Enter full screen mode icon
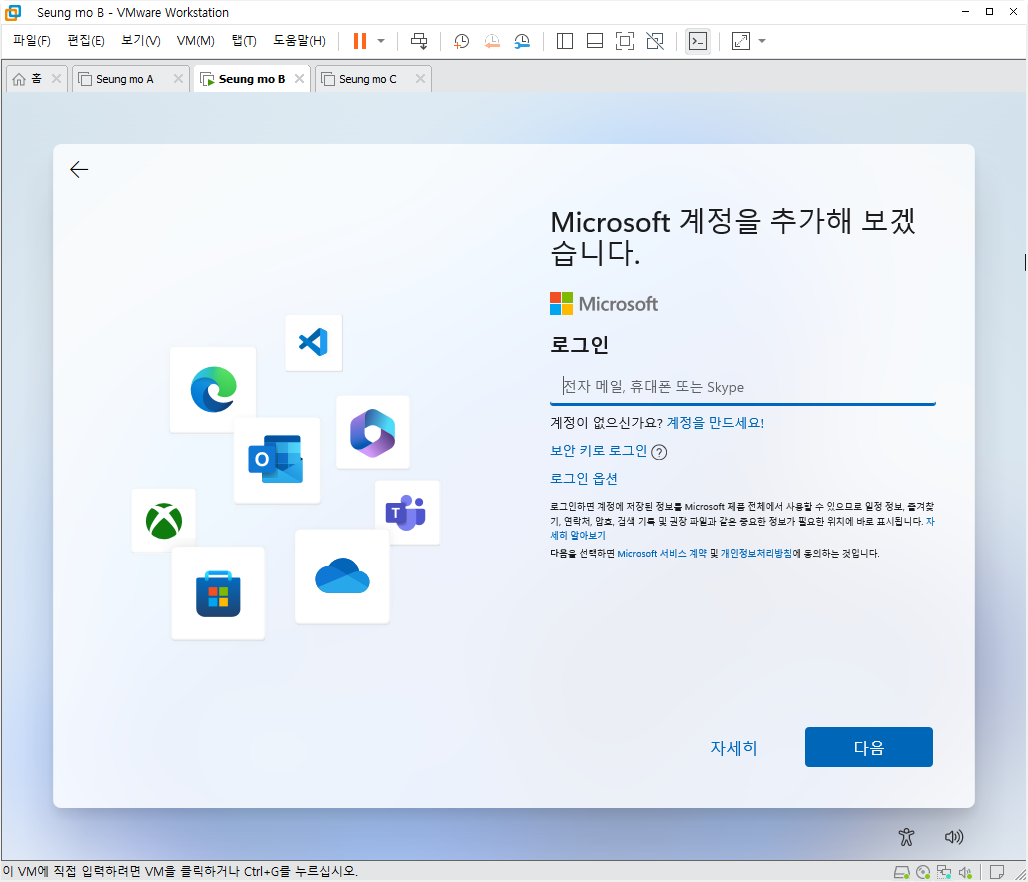The width and height of the screenshot is (1028, 882). tap(625, 41)
